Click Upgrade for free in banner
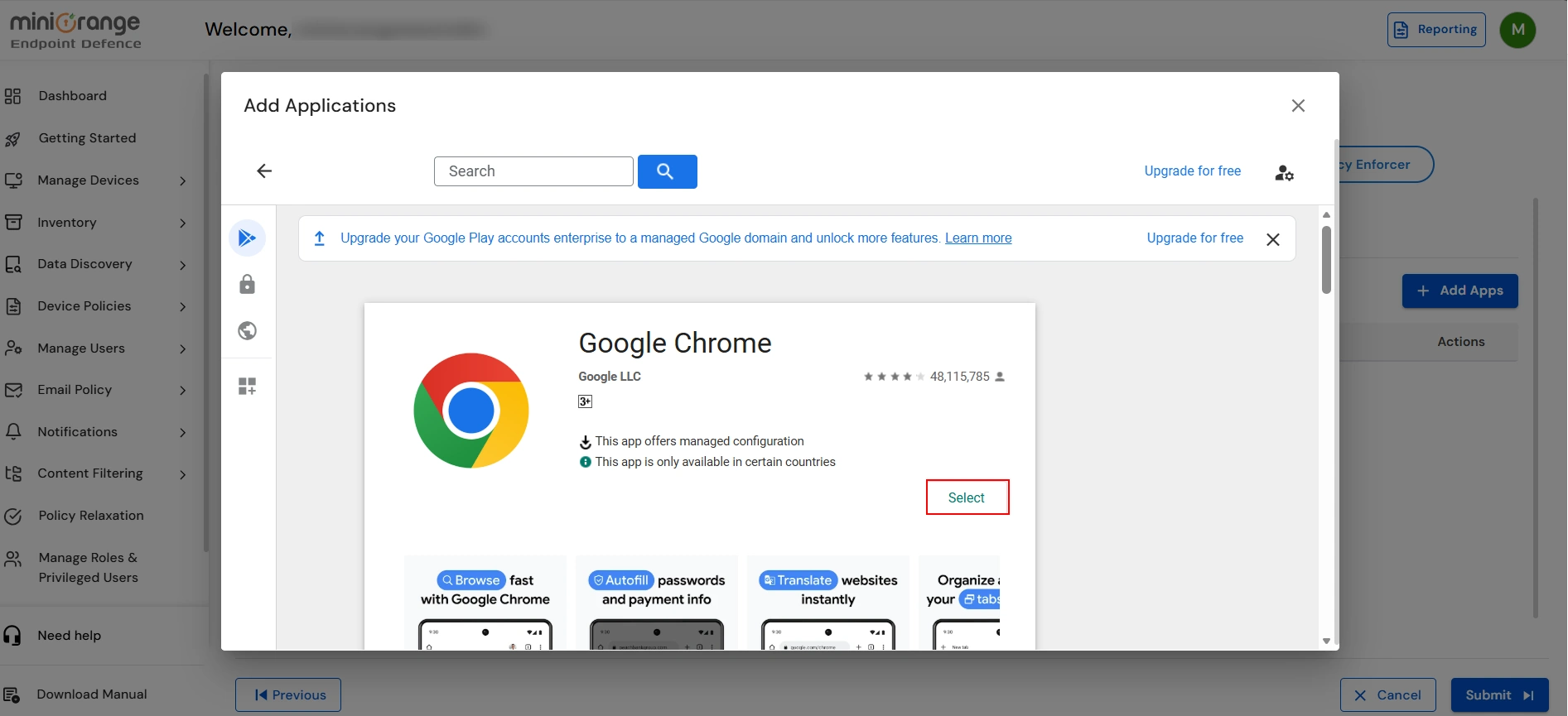 click(1194, 238)
